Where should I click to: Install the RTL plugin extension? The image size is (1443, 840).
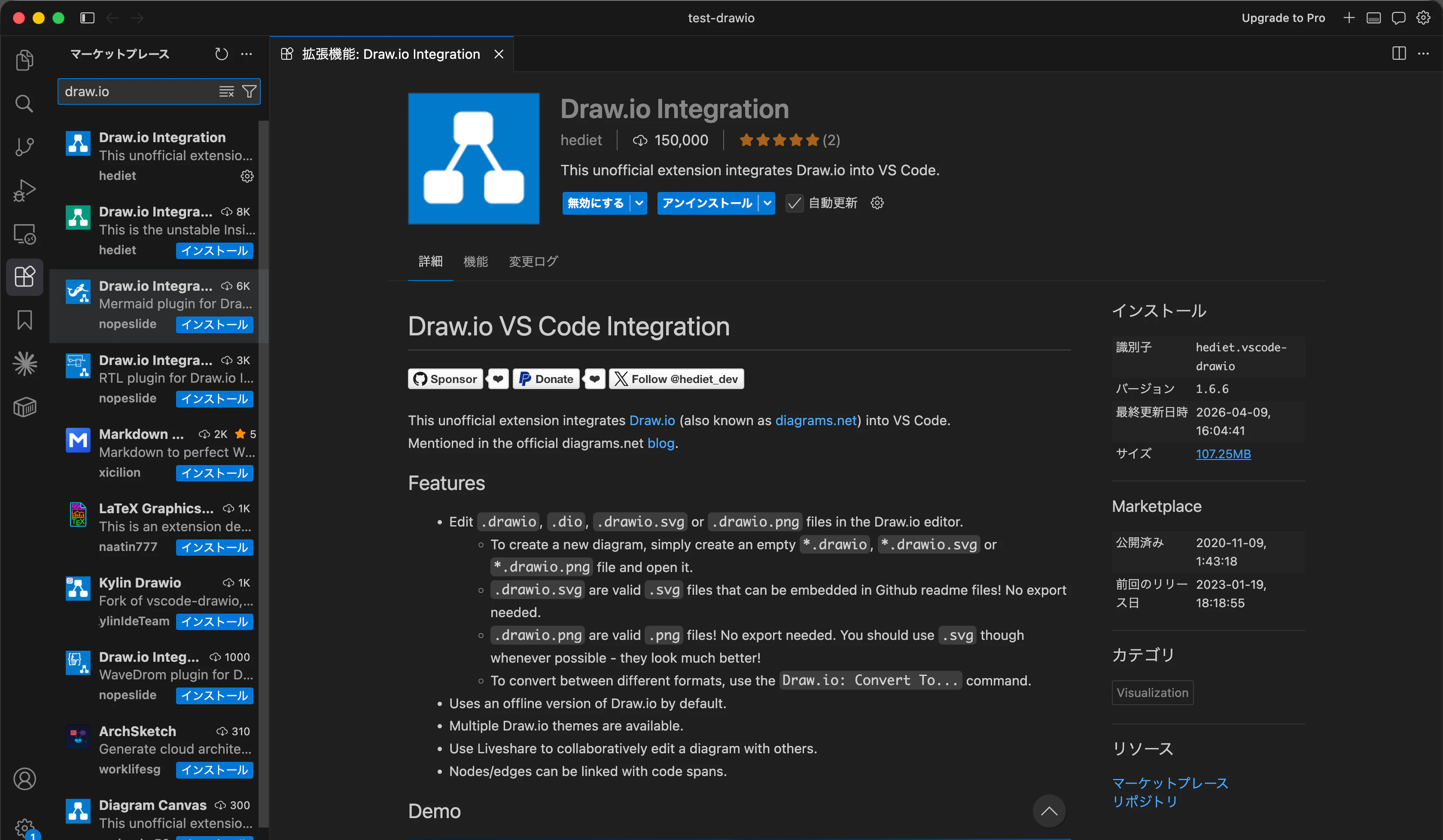pos(215,399)
